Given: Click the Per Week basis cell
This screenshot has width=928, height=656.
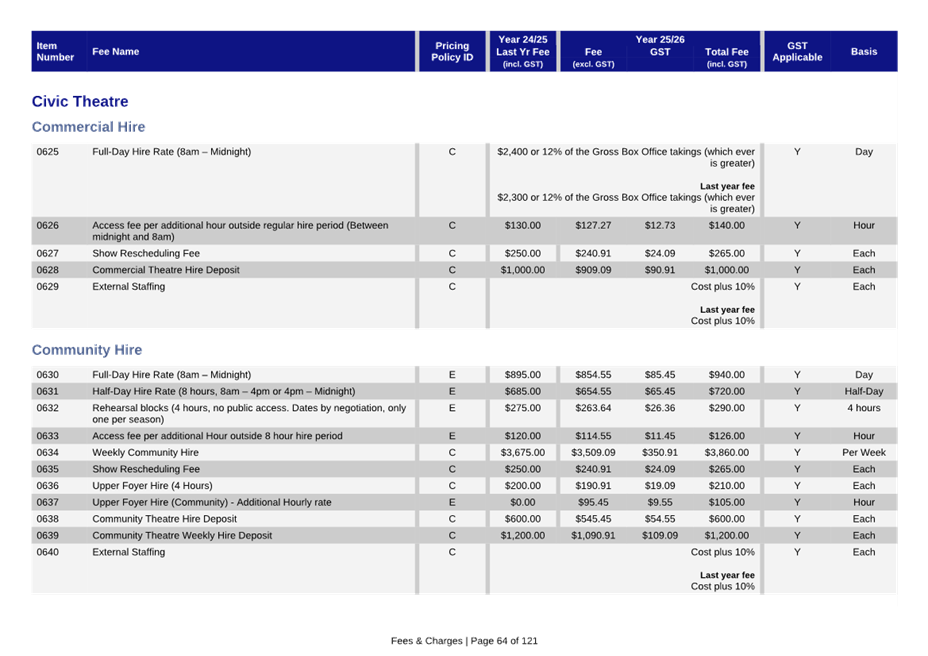Looking at the screenshot, I should click(x=864, y=452).
